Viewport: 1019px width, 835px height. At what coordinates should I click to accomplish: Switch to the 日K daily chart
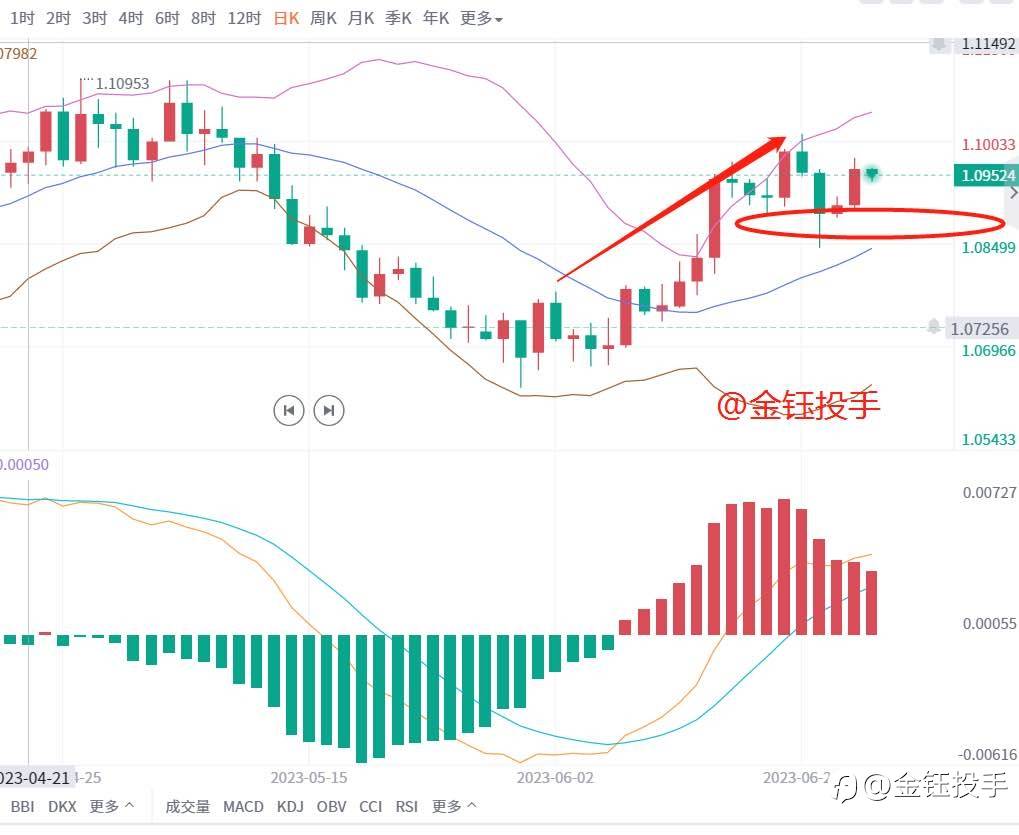tap(286, 18)
